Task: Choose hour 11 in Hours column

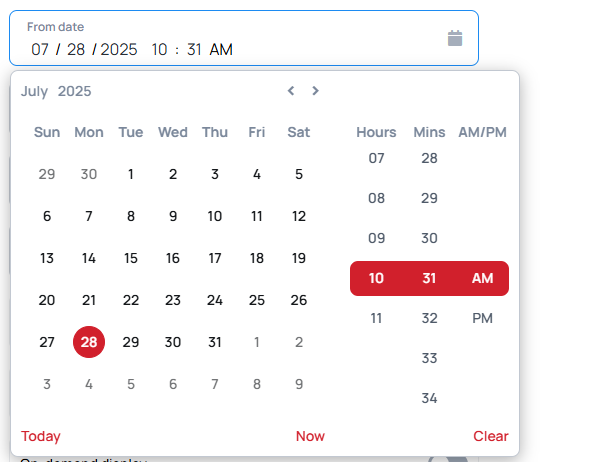Action: pyautogui.click(x=376, y=318)
